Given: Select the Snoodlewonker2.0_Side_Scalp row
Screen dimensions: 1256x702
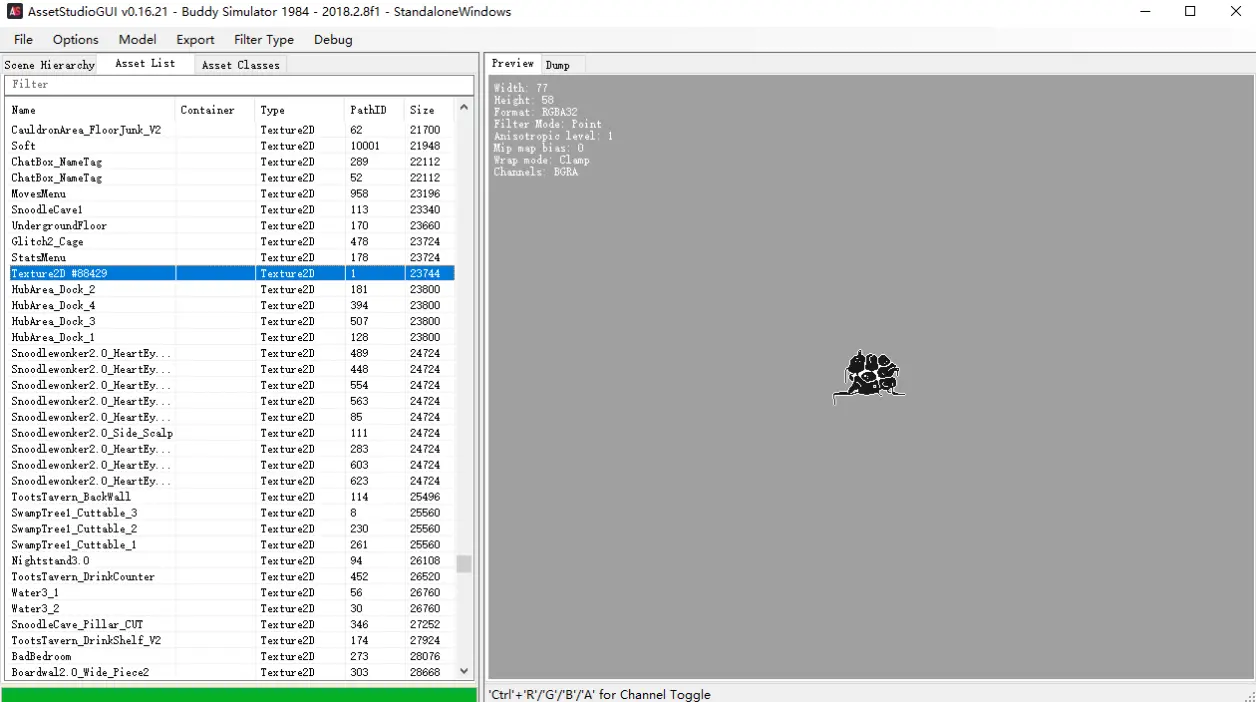Looking at the screenshot, I should coord(230,433).
